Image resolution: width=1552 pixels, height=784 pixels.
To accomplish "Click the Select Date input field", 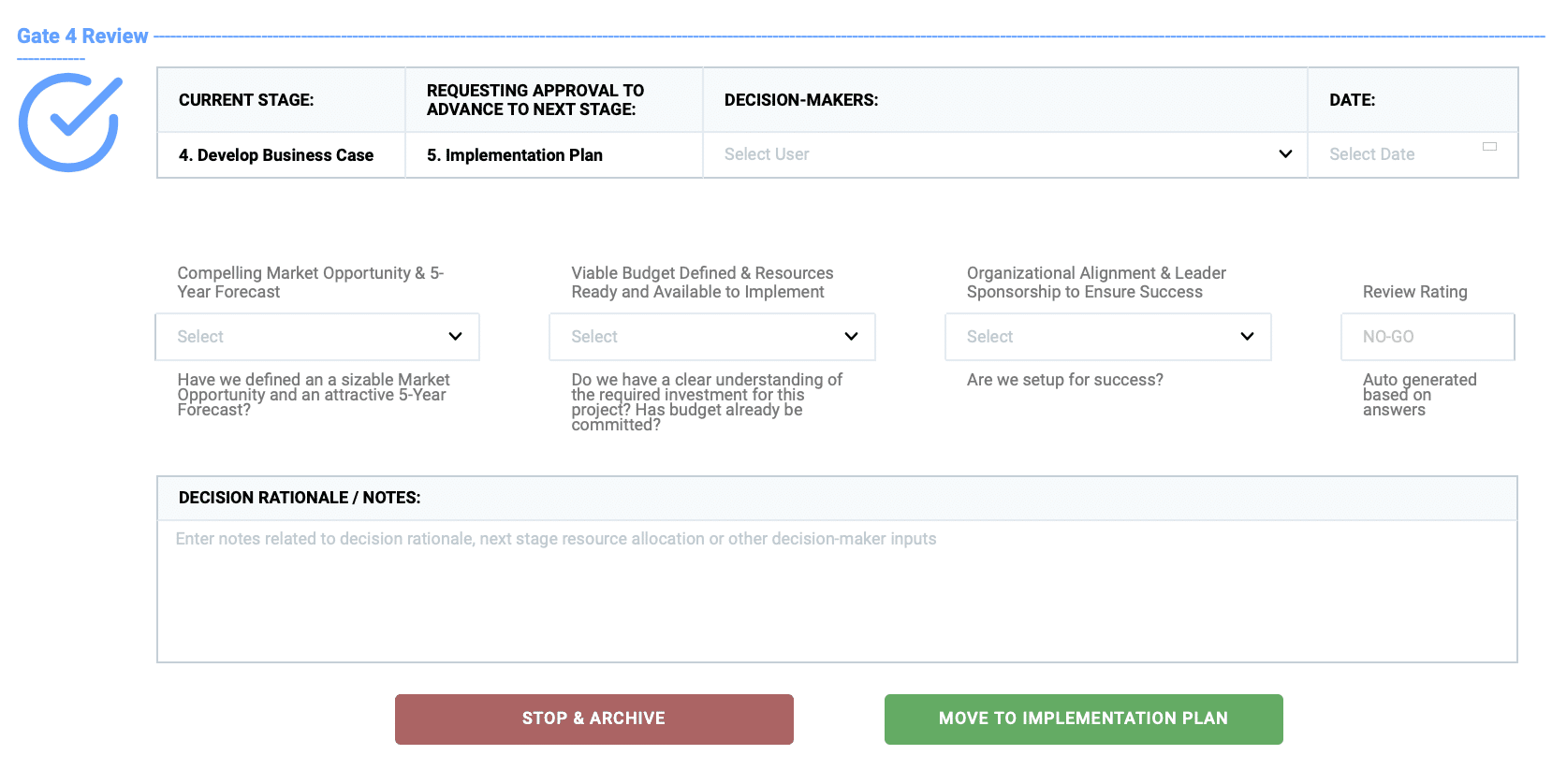I will click(1413, 154).
